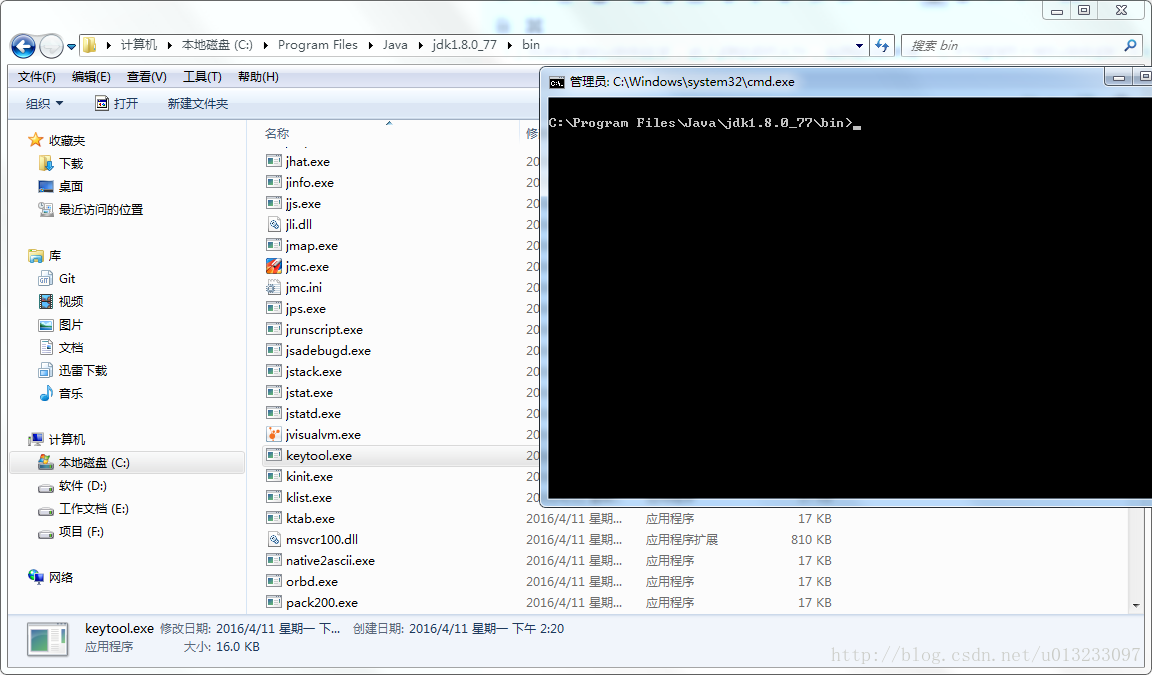
Task: Expand the 组织 dropdown button
Action: pyautogui.click(x=44, y=104)
